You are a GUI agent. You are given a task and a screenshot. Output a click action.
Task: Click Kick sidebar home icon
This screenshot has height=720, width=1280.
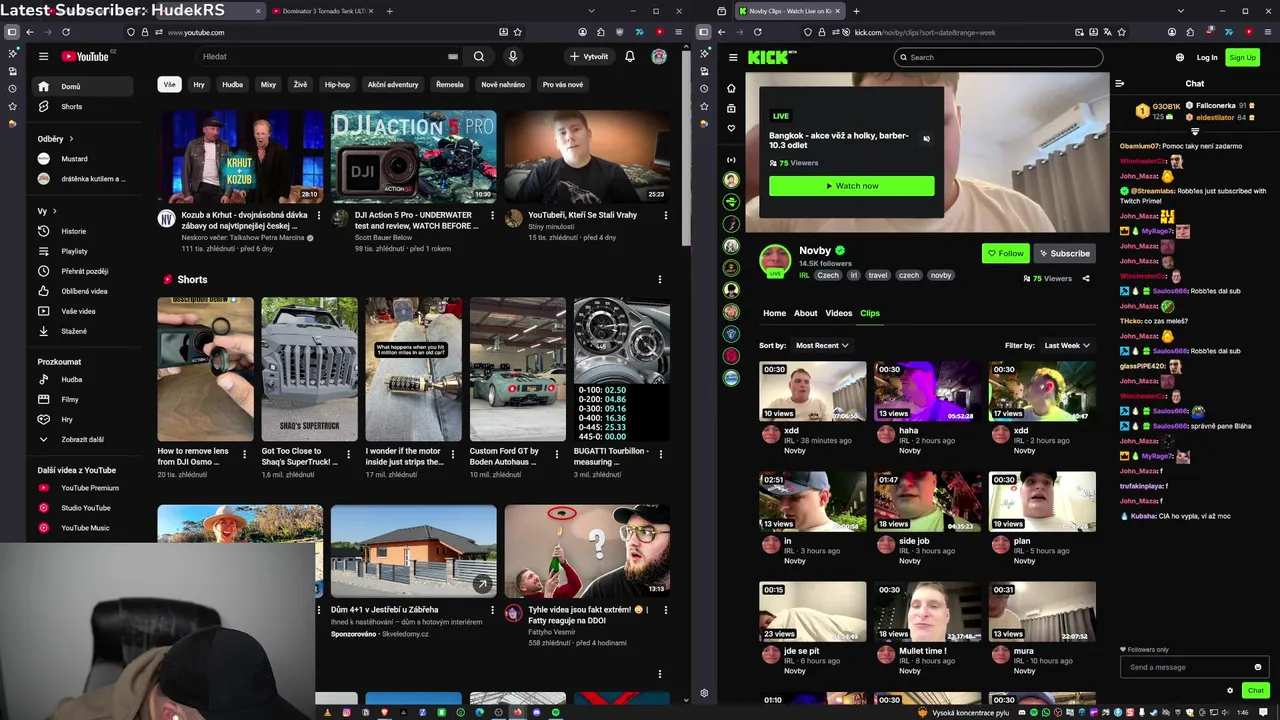[x=731, y=88]
